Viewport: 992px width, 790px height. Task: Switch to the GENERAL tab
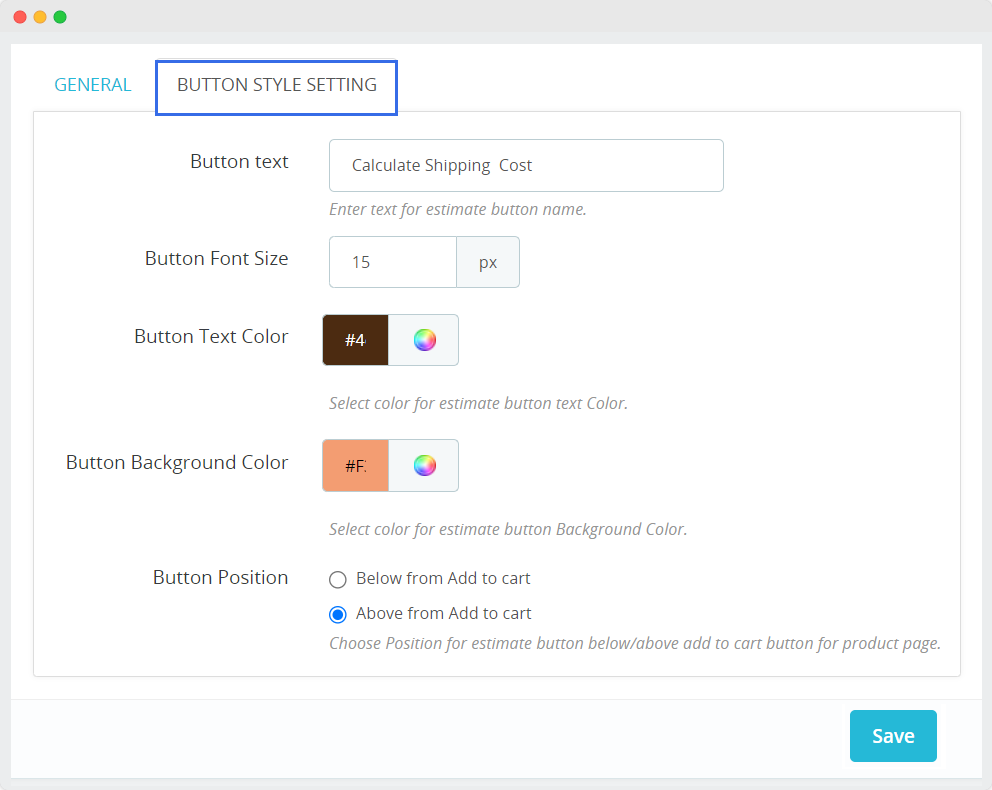click(x=93, y=85)
